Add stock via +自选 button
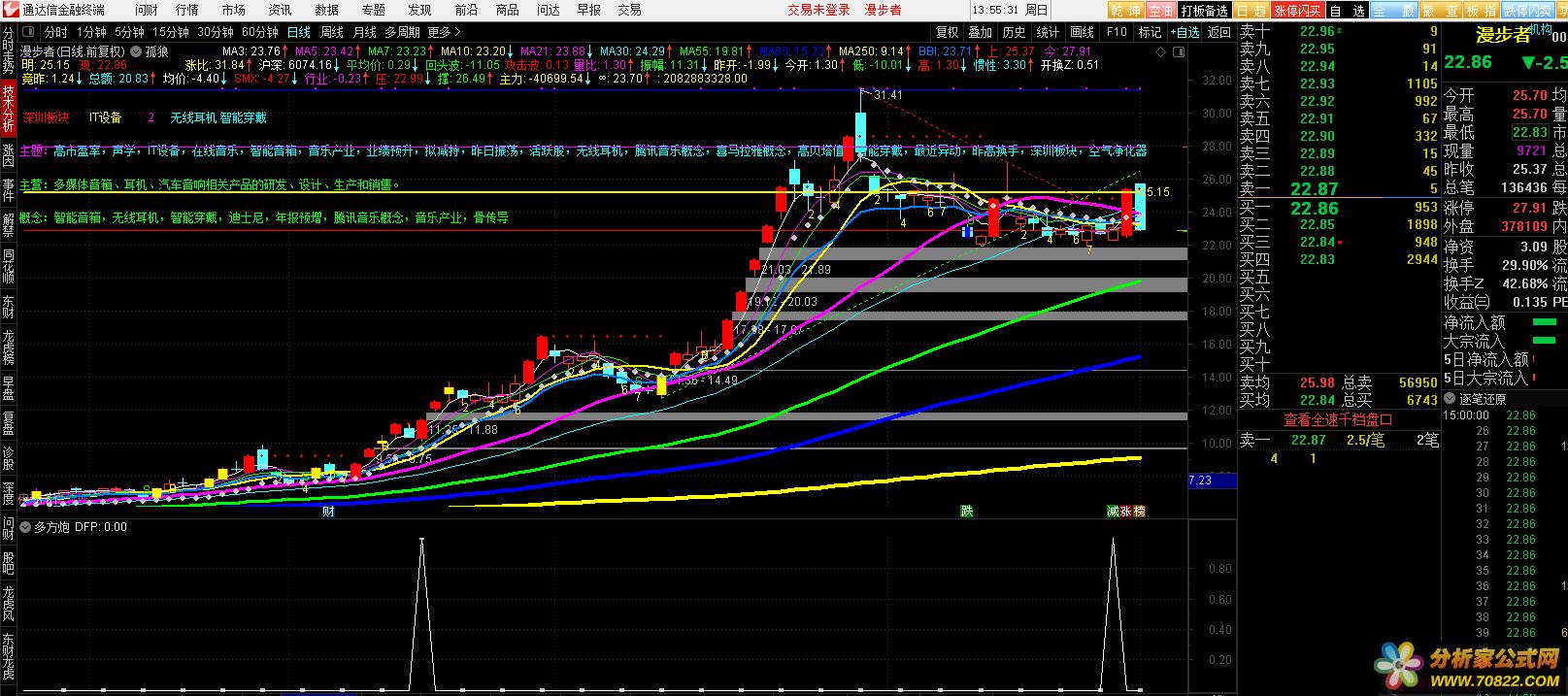Viewport: 1568px width, 696px height. [x=1184, y=32]
